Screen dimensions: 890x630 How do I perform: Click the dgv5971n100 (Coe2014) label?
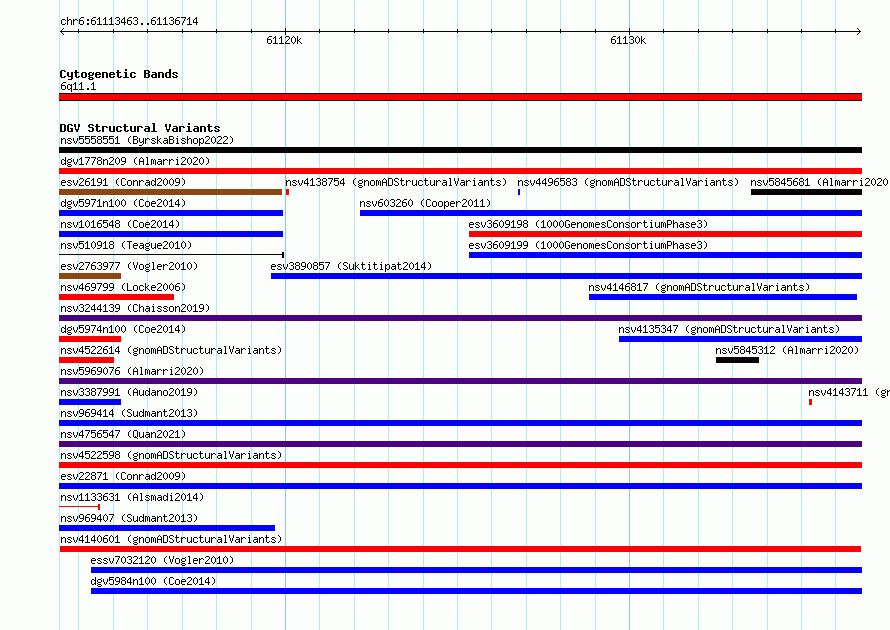click(123, 203)
